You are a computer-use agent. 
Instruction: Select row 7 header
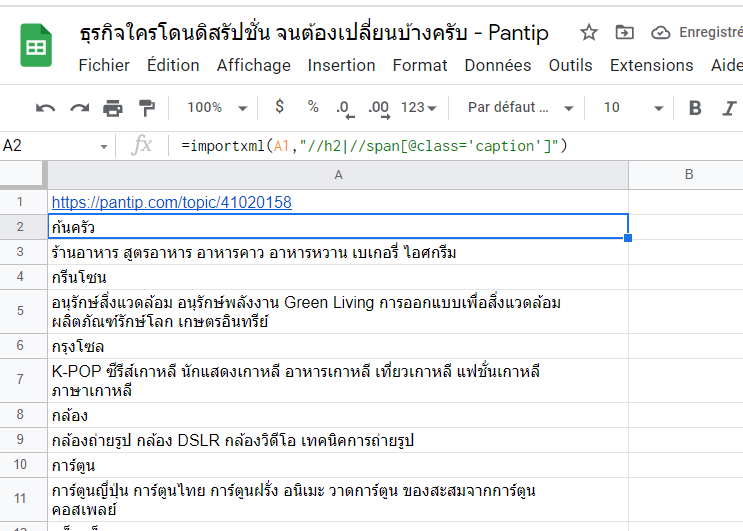[x=23, y=380]
